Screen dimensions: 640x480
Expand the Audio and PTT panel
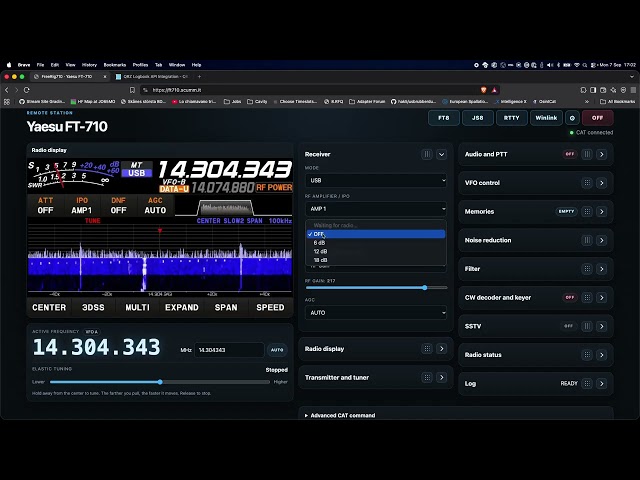pos(601,154)
